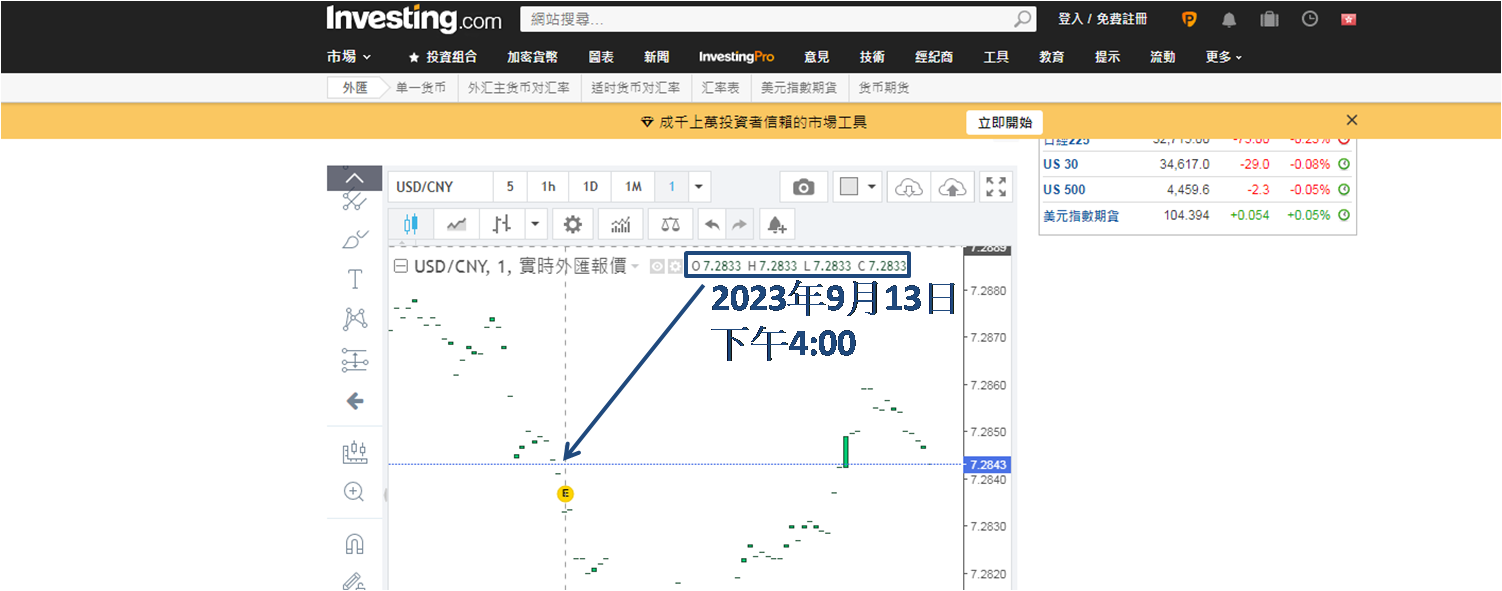Expand the 更多 menu in navigation
1502x591 pixels.
coord(1223,57)
